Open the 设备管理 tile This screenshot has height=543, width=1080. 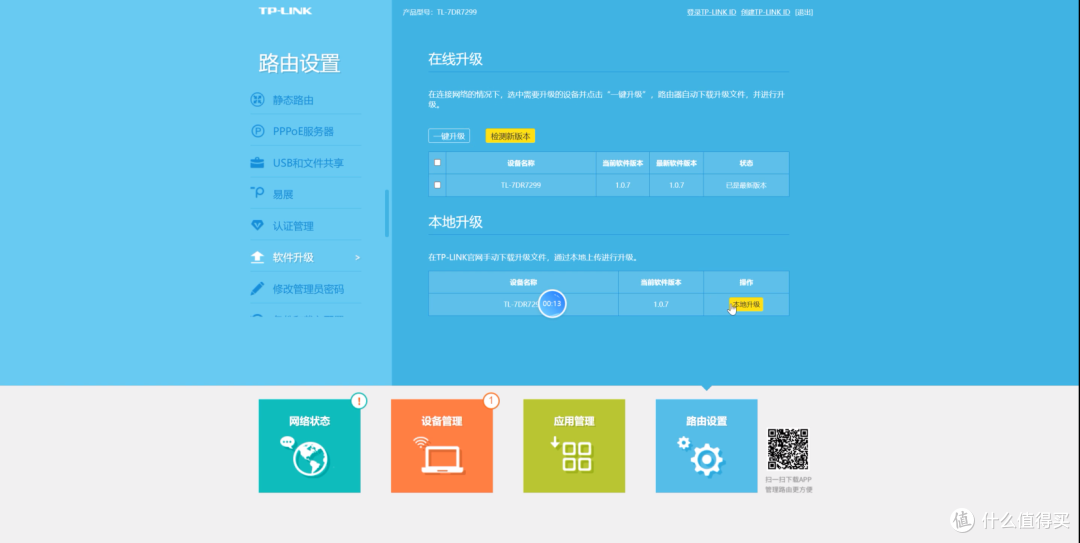point(442,446)
